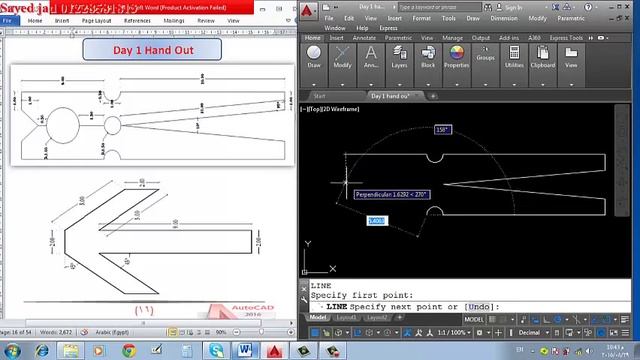640x360 pixels.
Task: Click the binoculars search icon in AutoCAD title bar
Action: (x=488, y=7)
